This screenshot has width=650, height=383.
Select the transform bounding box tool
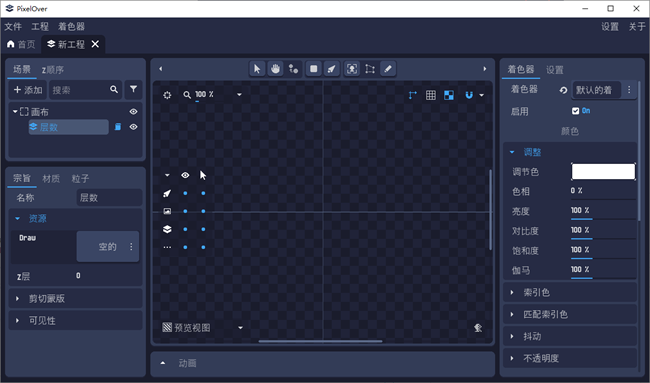point(370,69)
